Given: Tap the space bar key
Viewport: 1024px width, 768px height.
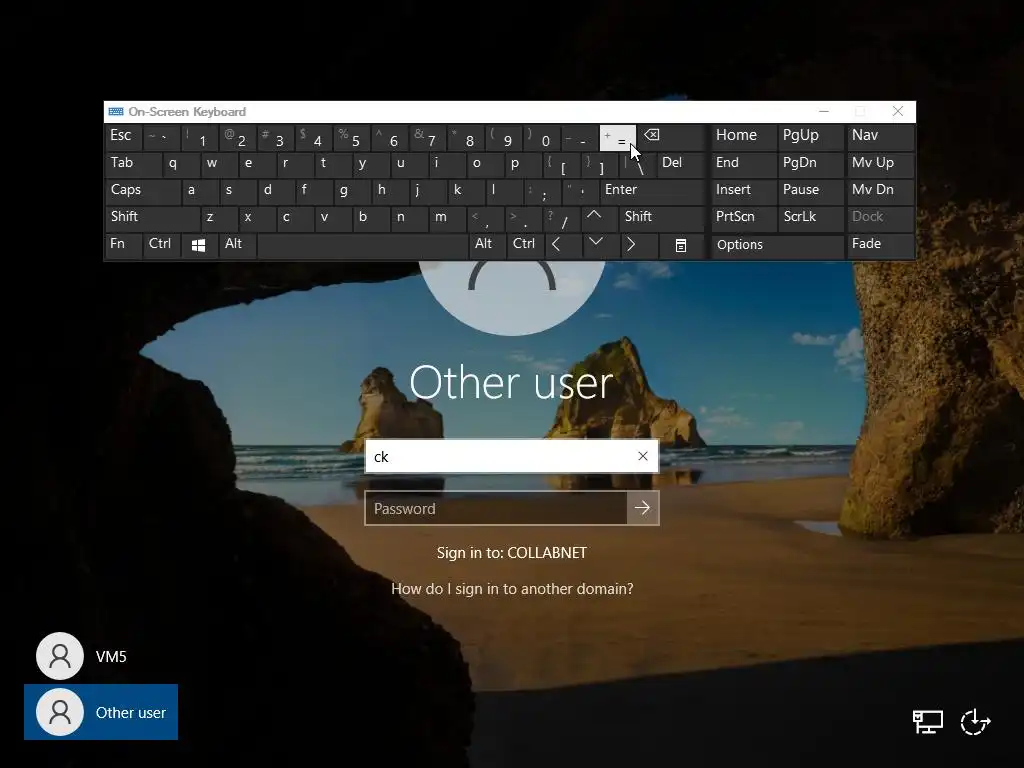Looking at the screenshot, I should click(x=362, y=245).
